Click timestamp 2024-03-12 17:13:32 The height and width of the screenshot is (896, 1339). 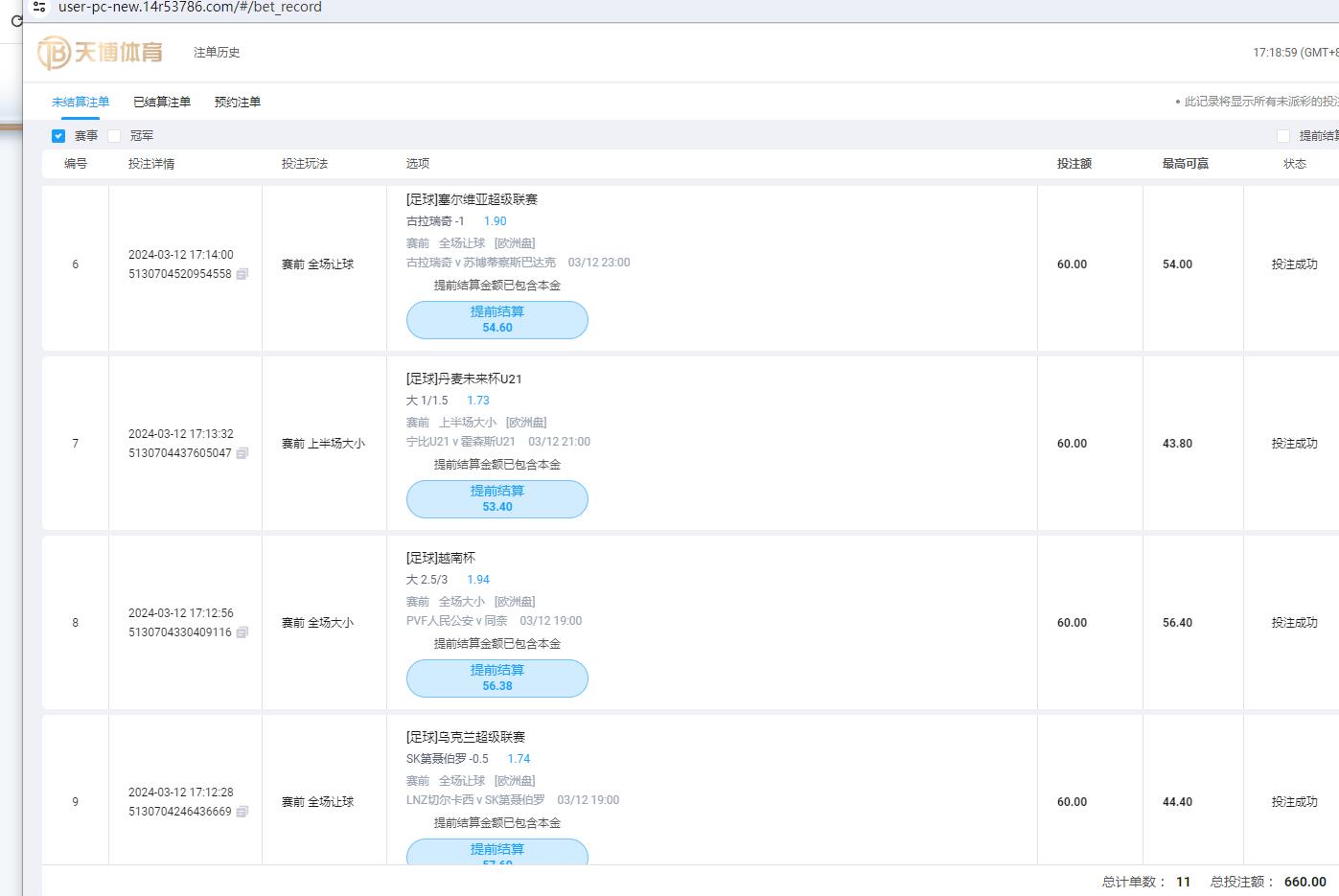coord(181,434)
